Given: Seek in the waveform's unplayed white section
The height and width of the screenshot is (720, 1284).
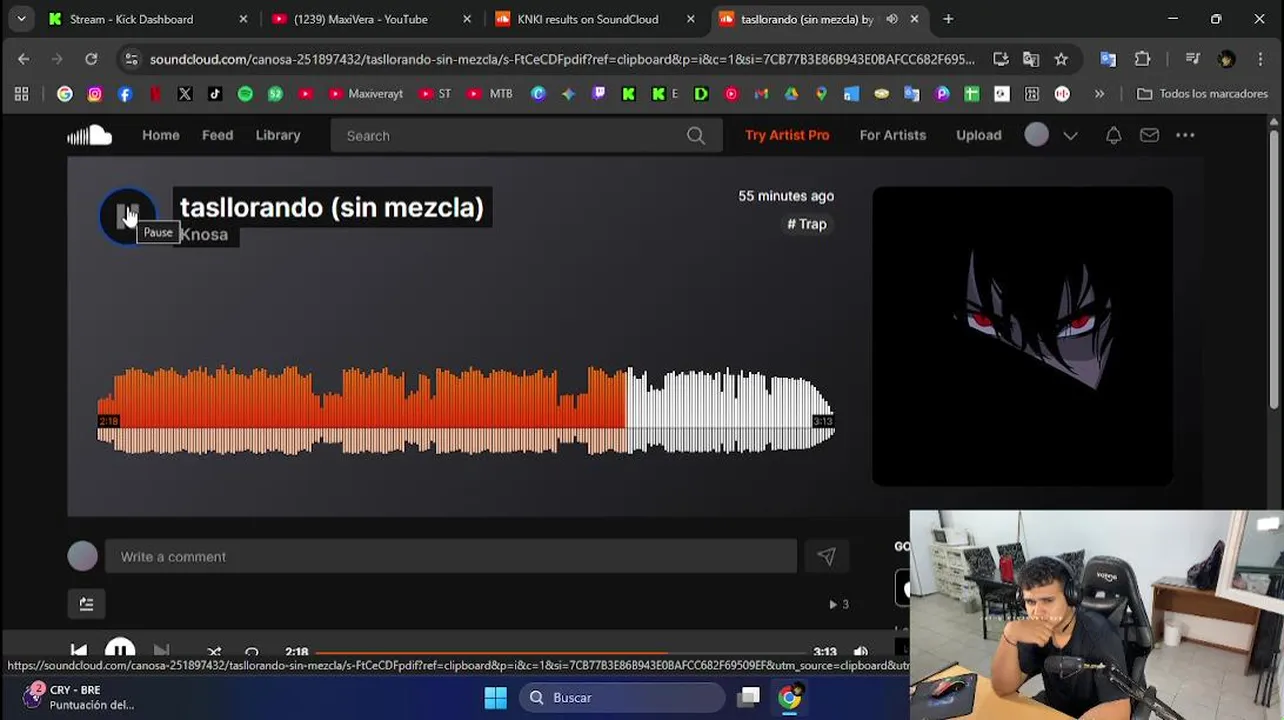Looking at the screenshot, I should tap(730, 410).
